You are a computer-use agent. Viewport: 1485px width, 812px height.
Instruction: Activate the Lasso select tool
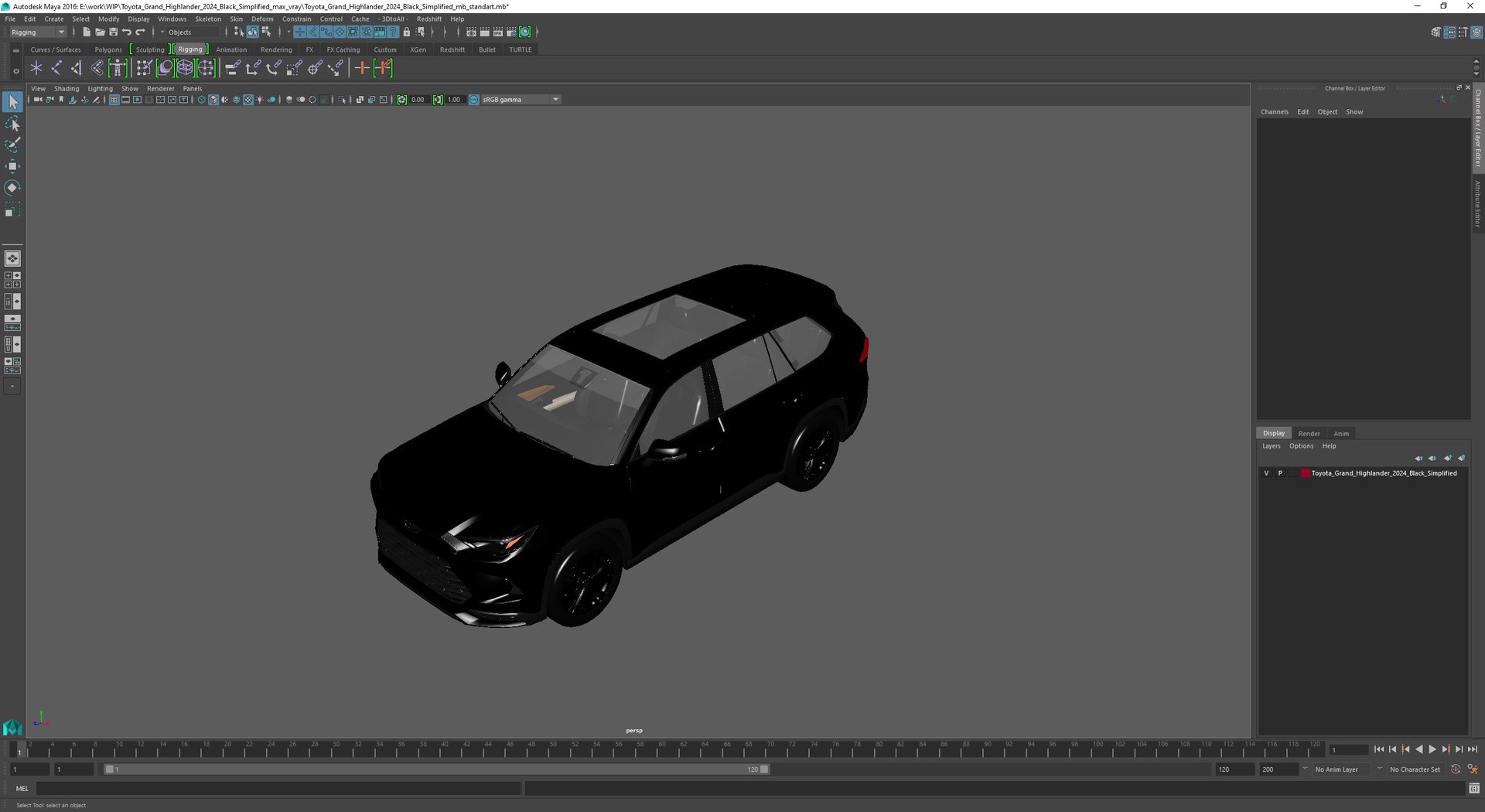(x=12, y=124)
